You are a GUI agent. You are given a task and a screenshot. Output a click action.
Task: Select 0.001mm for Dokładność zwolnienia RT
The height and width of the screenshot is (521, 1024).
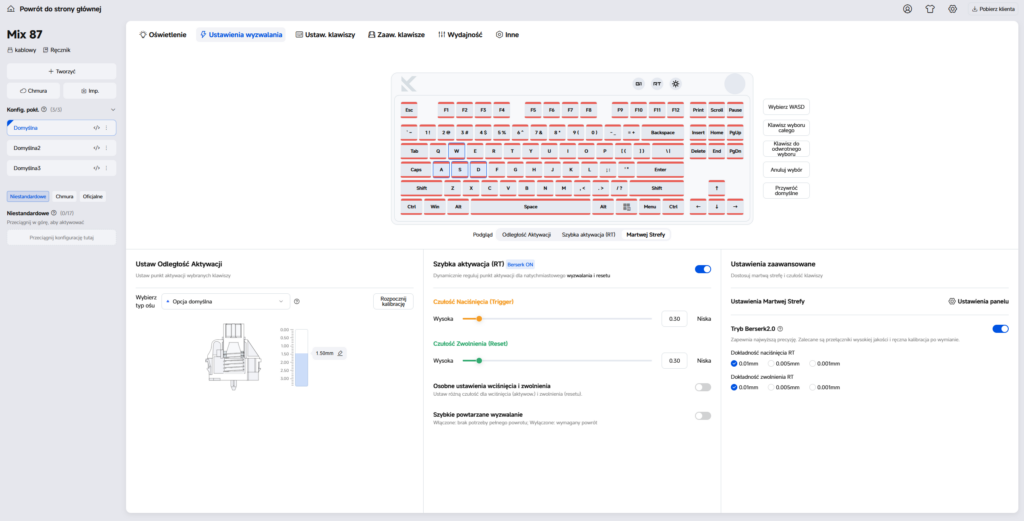click(x=813, y=387)
